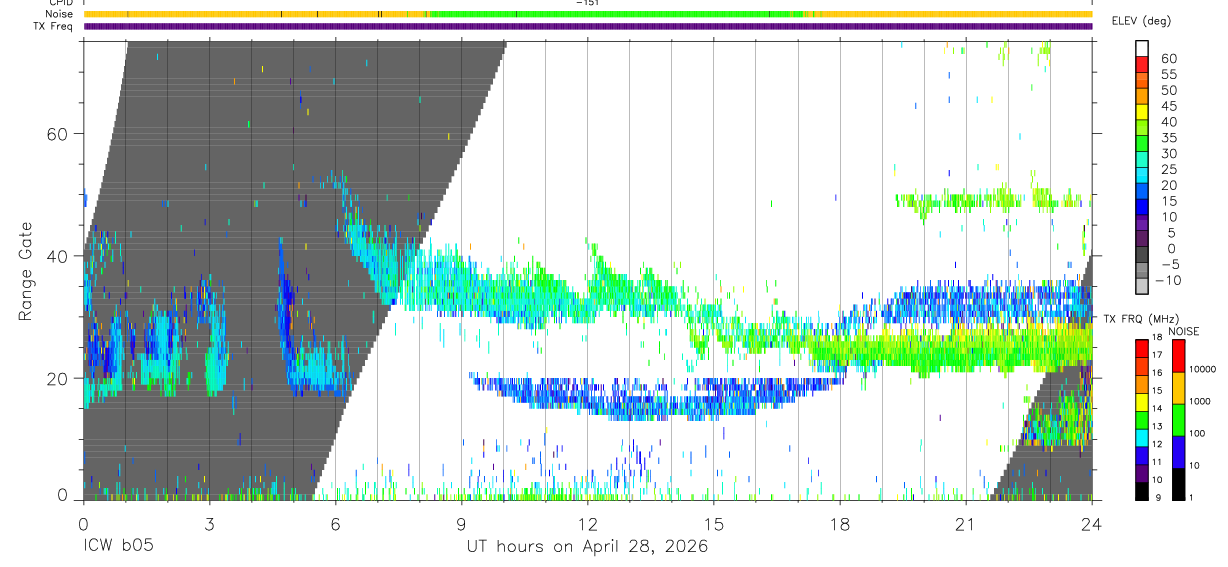The width and height of the screenshot is (1228, 567).
Task: Select the cyan swatch in TX FRQ colorbar
Action: tap(1141, 438)
